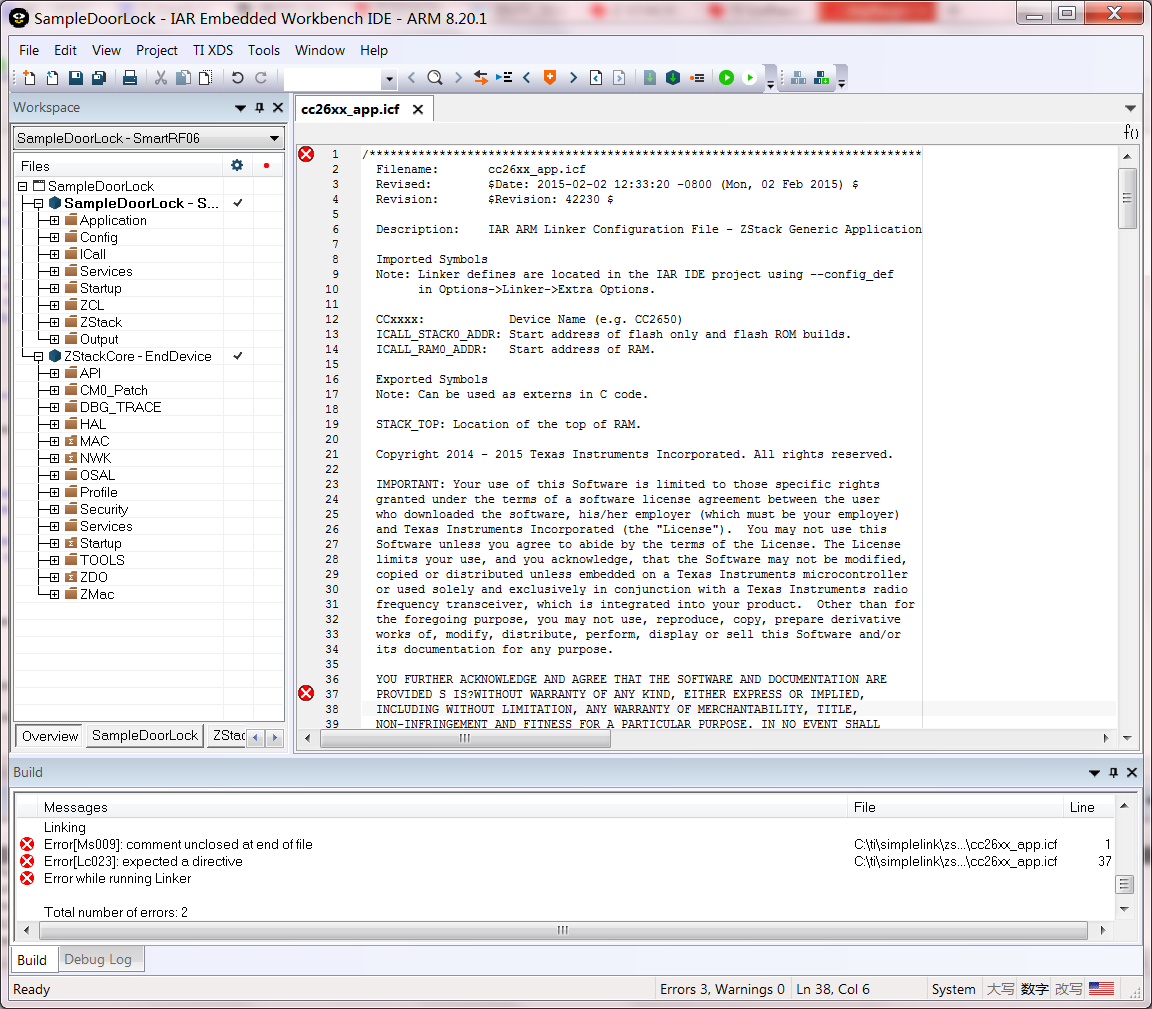Click the Cut scissors icon
1152x1009 pixels.
(161, 78)
